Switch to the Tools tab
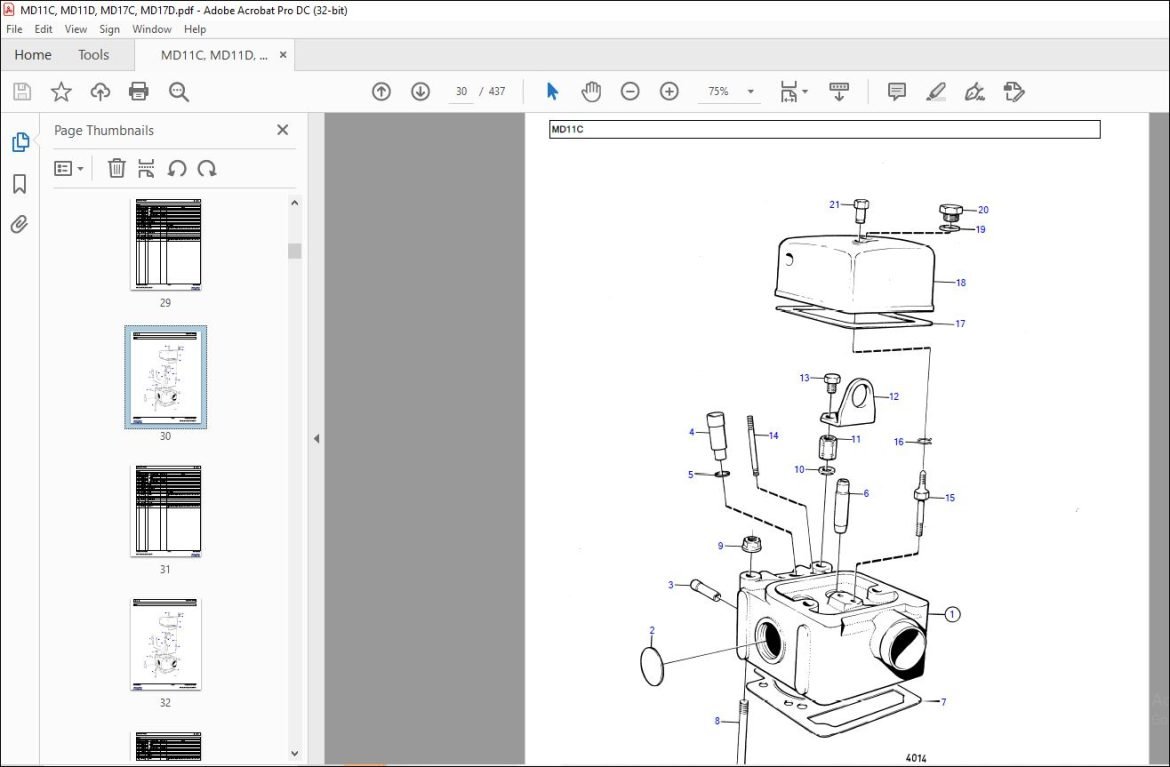 [93, 55]
